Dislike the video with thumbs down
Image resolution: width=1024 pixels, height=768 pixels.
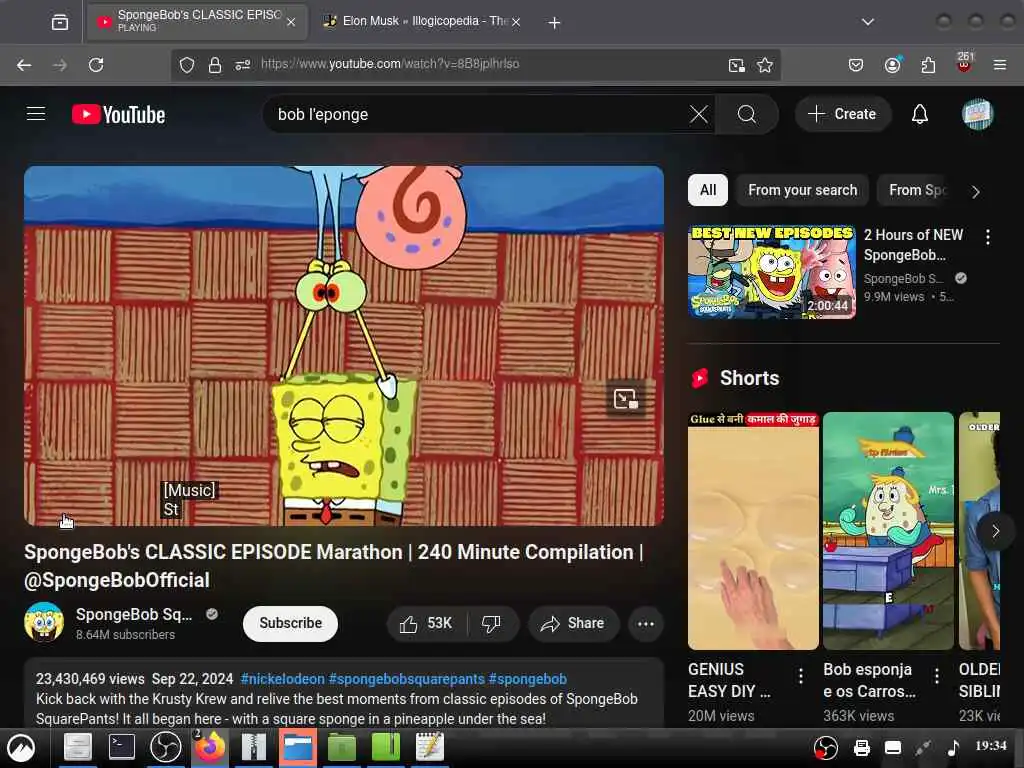[x=491, y=624]
